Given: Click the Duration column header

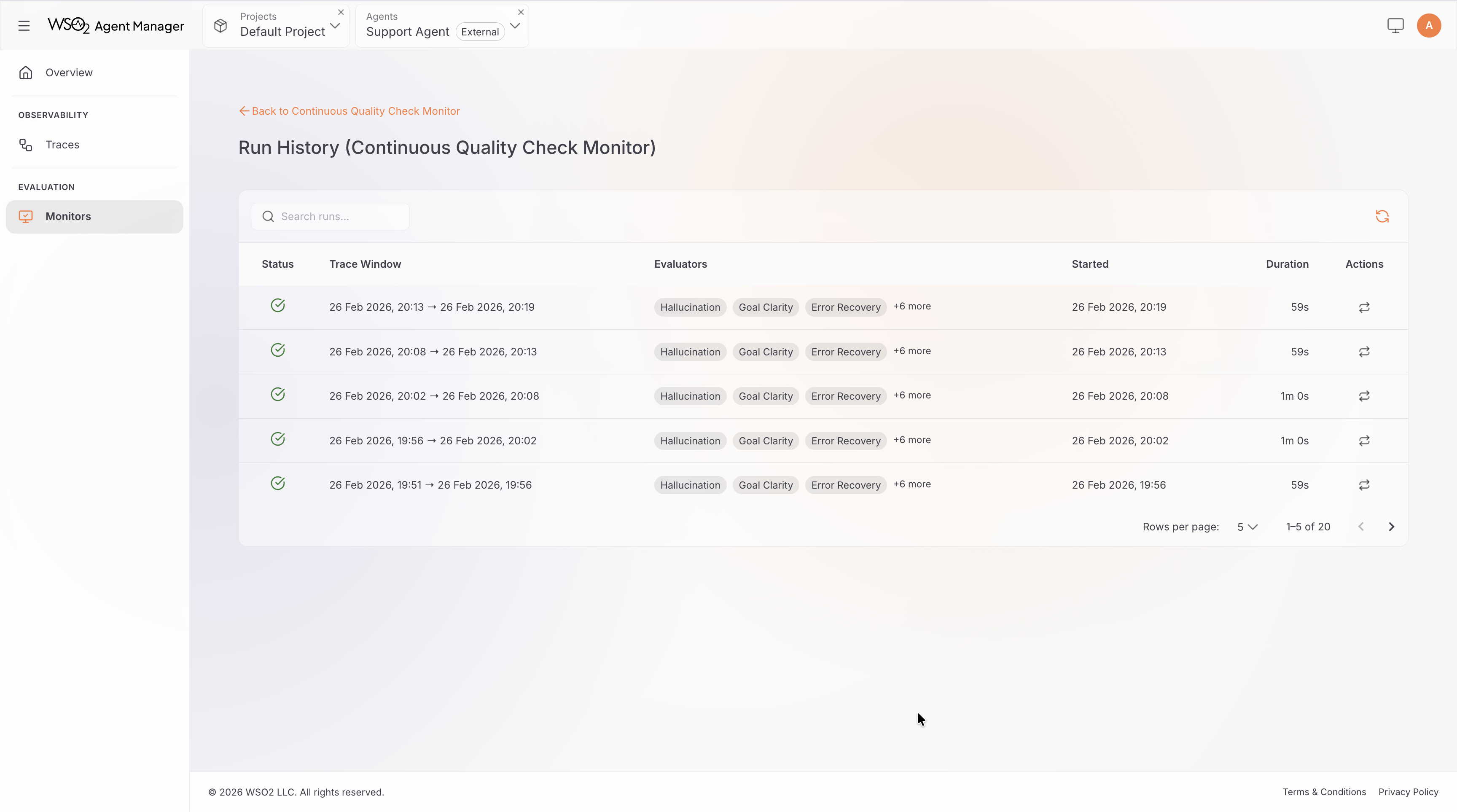Looking at the screenshot, I should coord(1287,264).
